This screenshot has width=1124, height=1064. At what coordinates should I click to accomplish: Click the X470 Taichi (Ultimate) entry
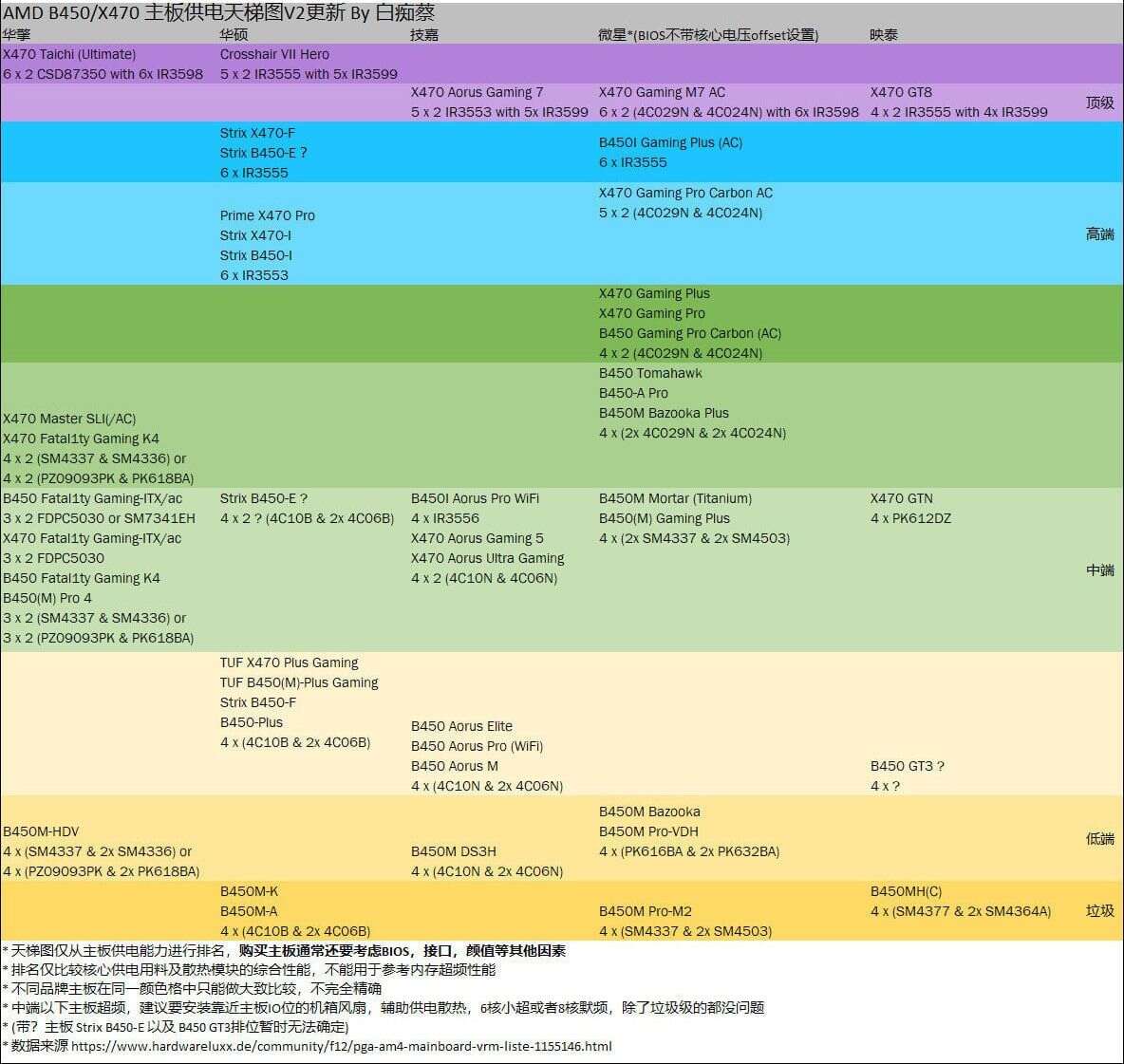click(x=69, y=54)
